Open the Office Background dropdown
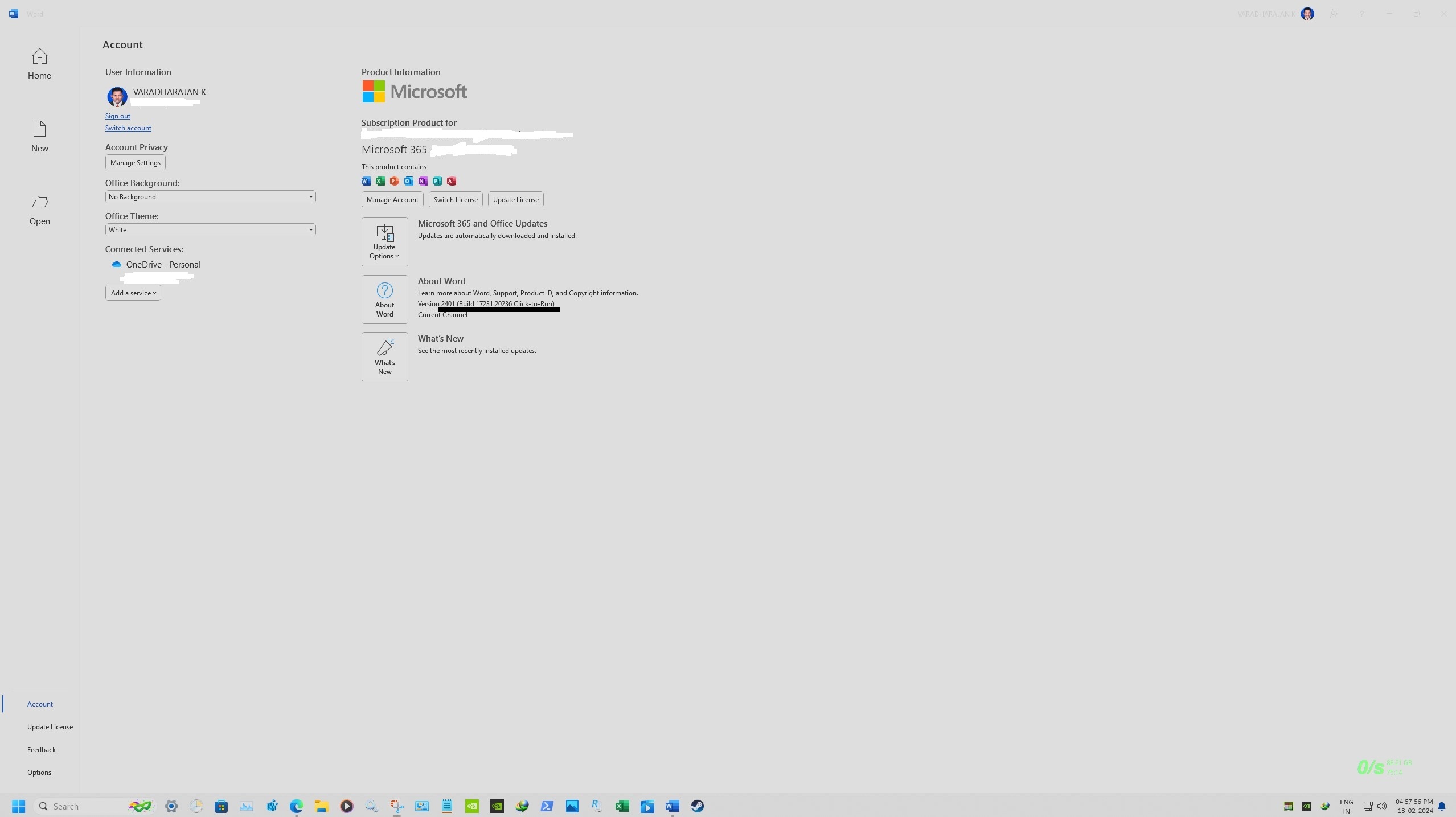The height and width of the screenshot is (817, 1456). point(210,196)
